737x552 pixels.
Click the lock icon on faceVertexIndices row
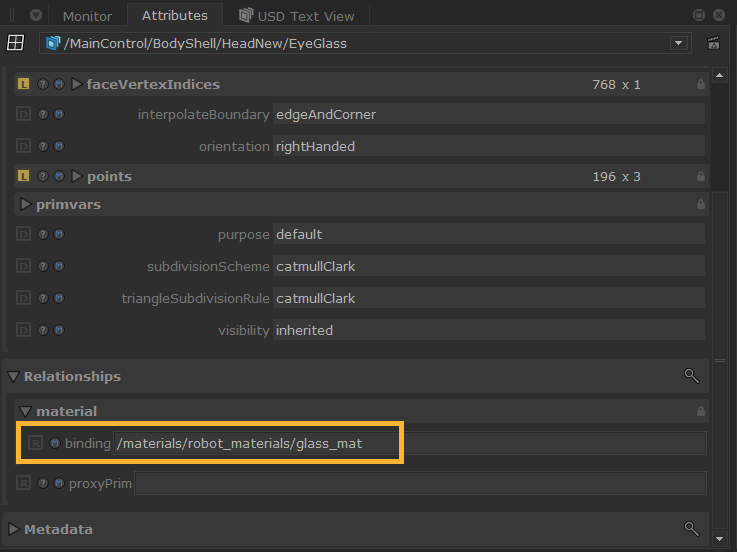point(700,85)
